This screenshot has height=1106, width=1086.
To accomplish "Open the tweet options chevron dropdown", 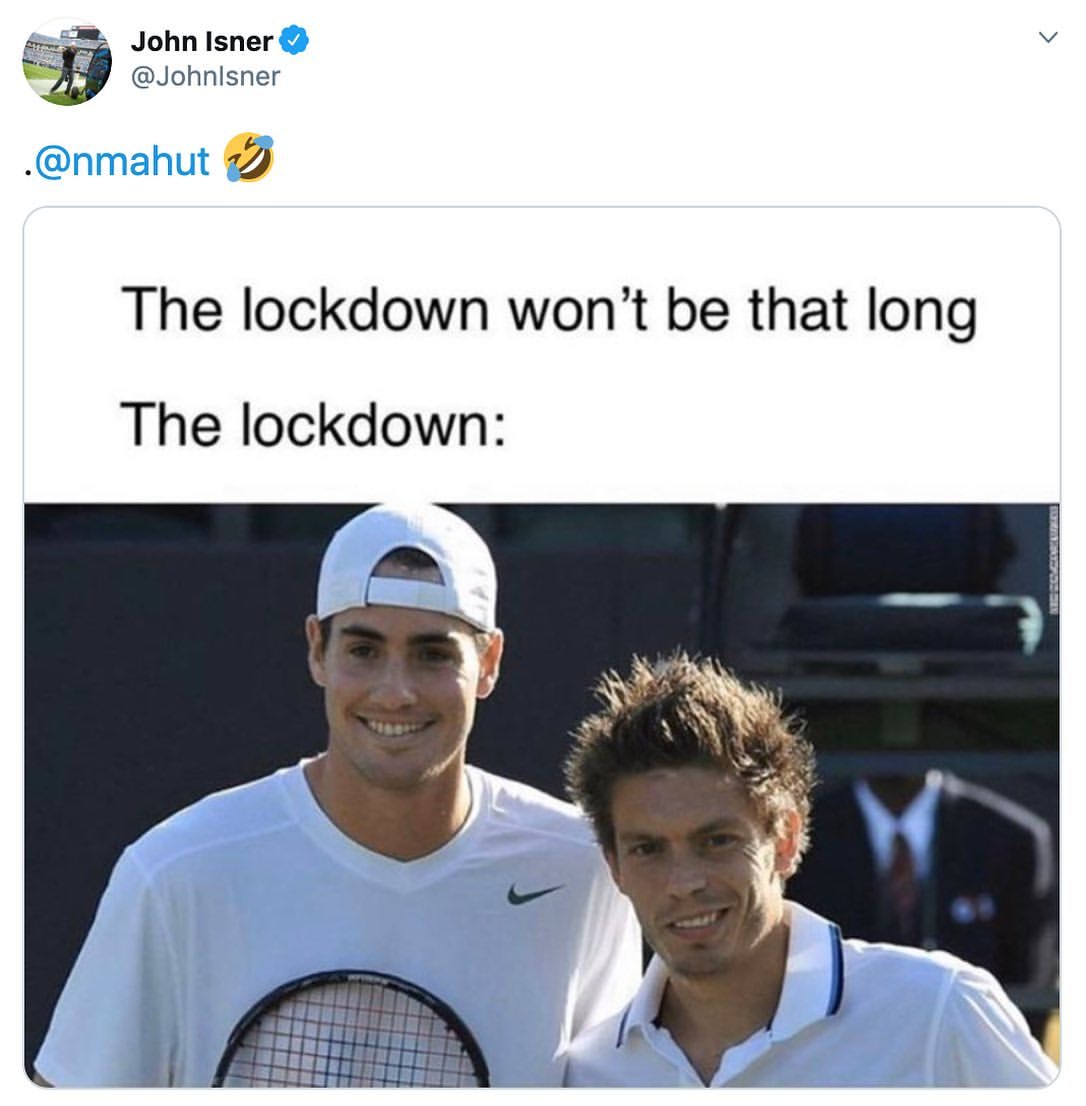I will 1048,37.
